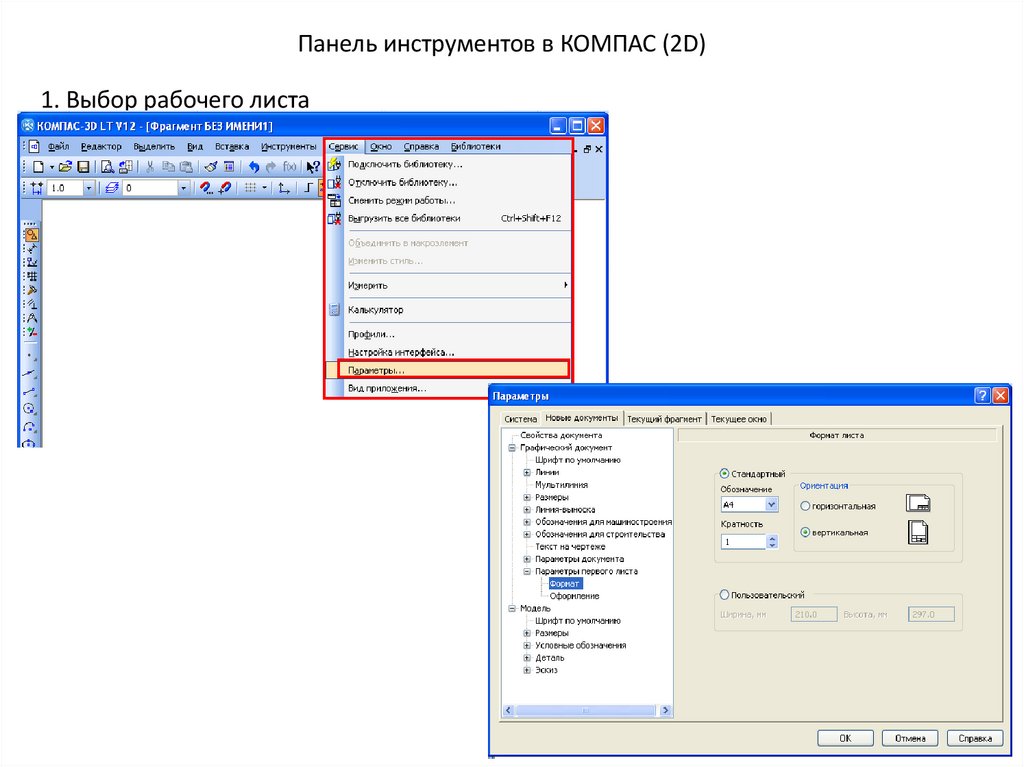Click the local coordinate system icon
Image resolution: width=1024 pixels, height=767 pixels.
(284, 188)
